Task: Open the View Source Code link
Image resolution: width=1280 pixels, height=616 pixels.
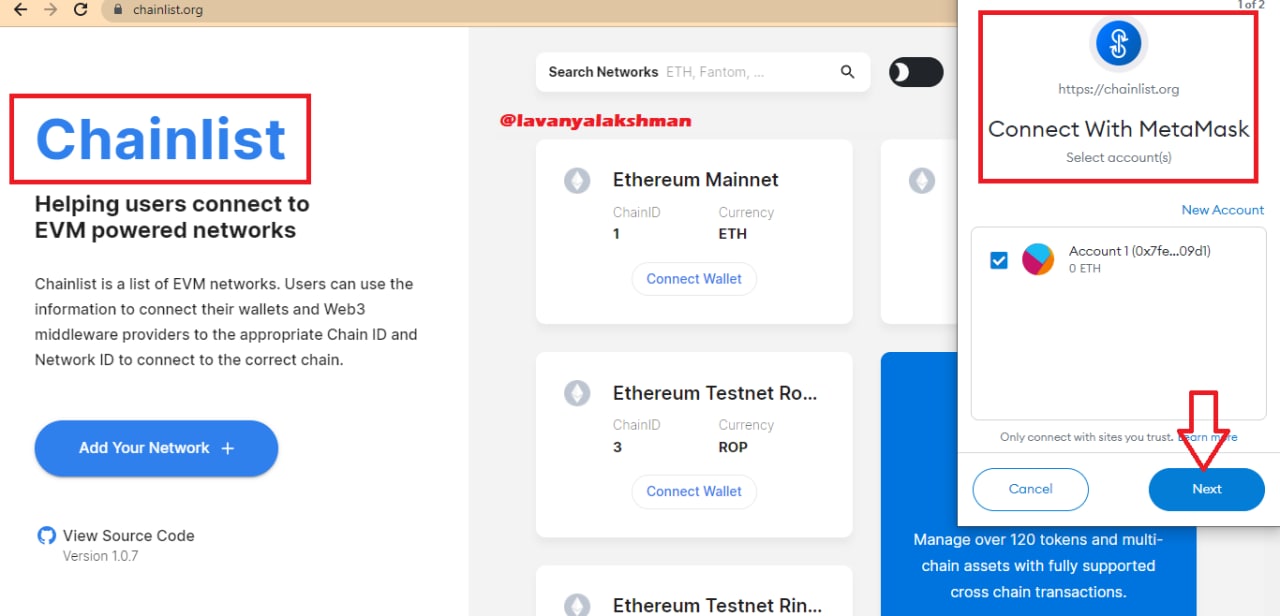Action: [128, 536]
